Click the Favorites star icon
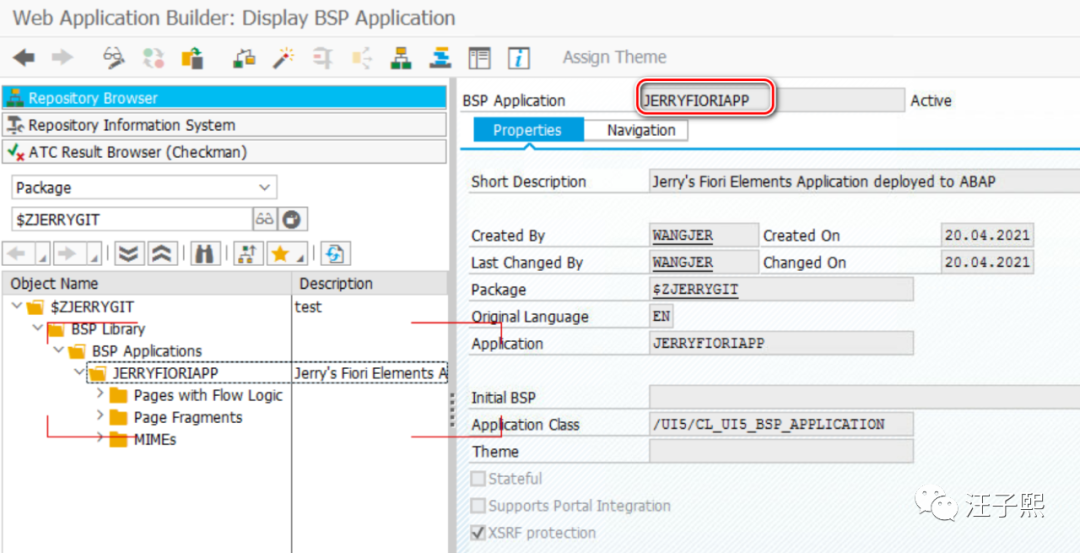The width and height of the screenshot is (1080, 553). pyautogui.click(x=280, y=254)
